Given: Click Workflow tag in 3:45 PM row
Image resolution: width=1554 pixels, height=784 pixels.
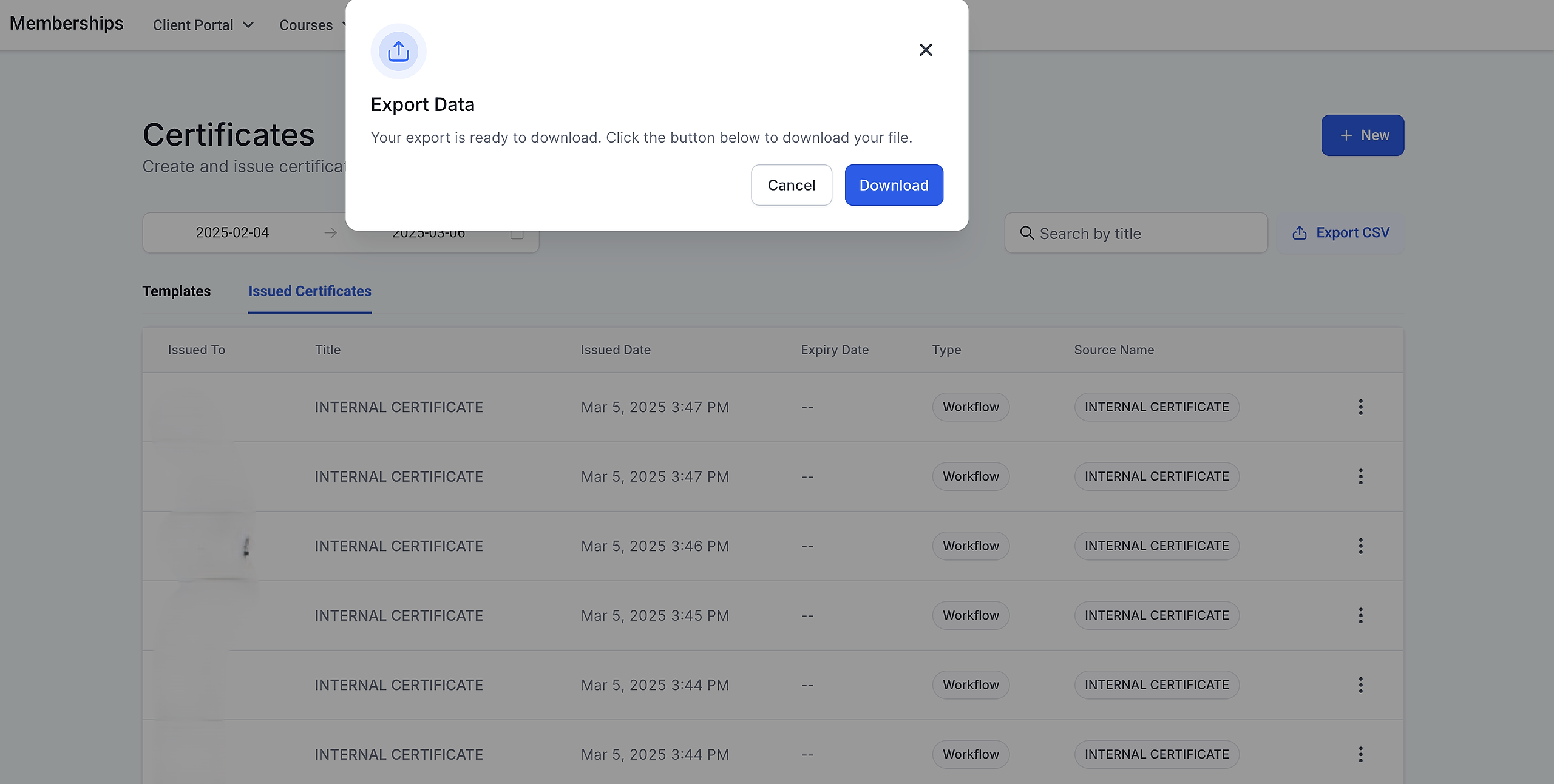Looking at the screenshot, I should click(x=971, y=615).
